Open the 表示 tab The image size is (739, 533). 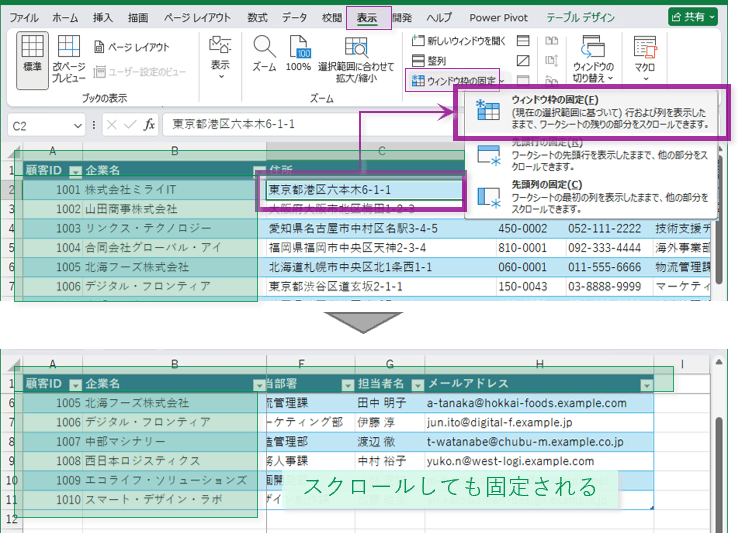click(x=367, y=18)
